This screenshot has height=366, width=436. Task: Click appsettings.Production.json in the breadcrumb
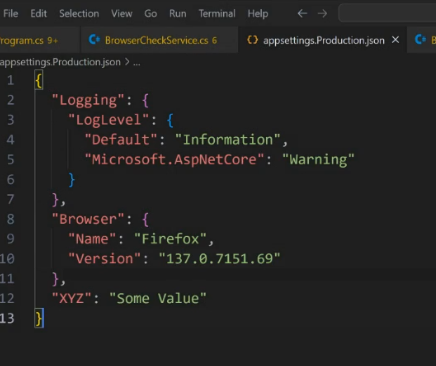60,62
